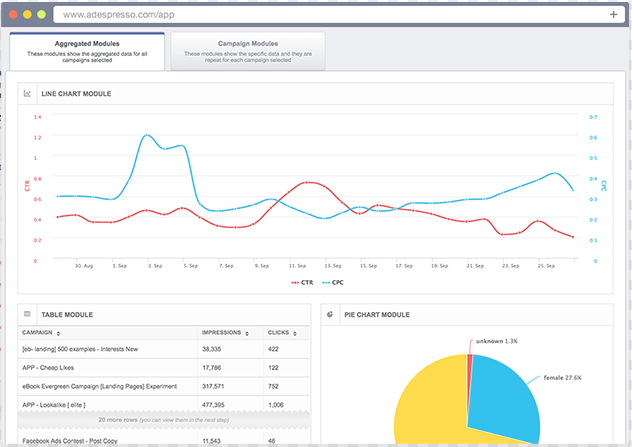This screenshot has height=447, width=632.
Task: Click impressions value 38,335
Action: point(212,349)
